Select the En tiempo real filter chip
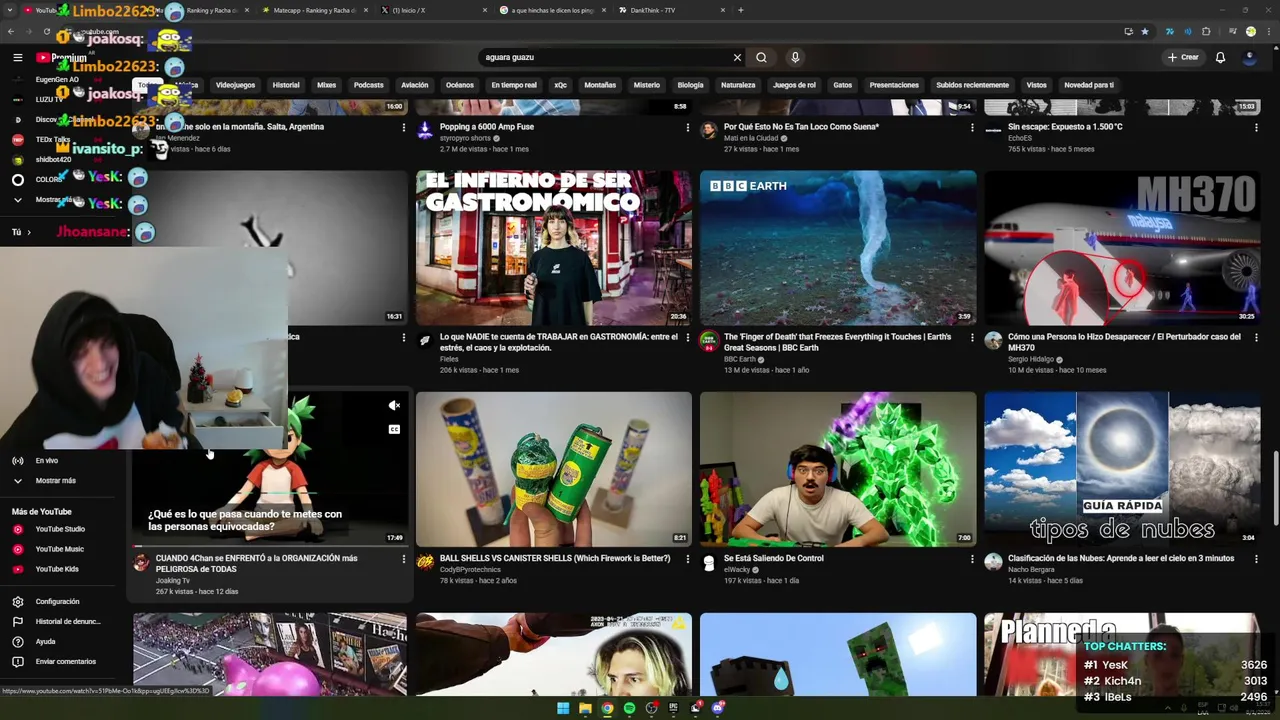The width and height of the screenshot is (1280, 720). (514, 85)
